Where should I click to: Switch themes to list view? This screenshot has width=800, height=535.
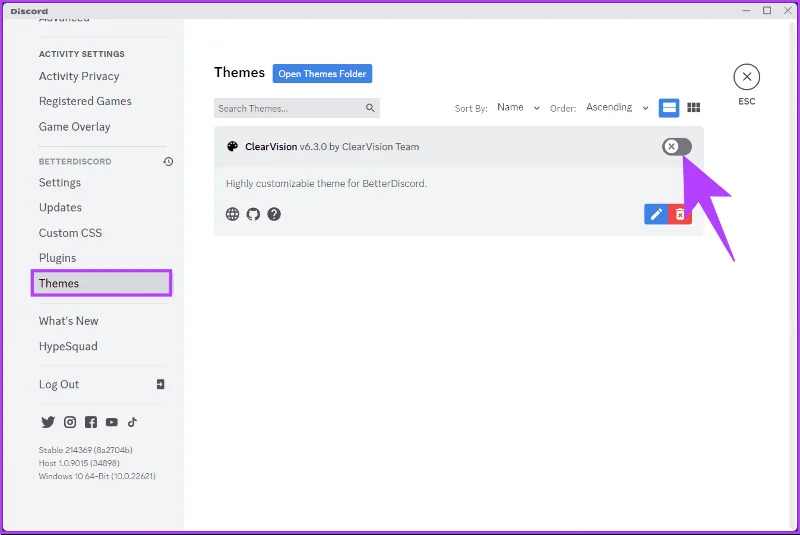point(669,108)
